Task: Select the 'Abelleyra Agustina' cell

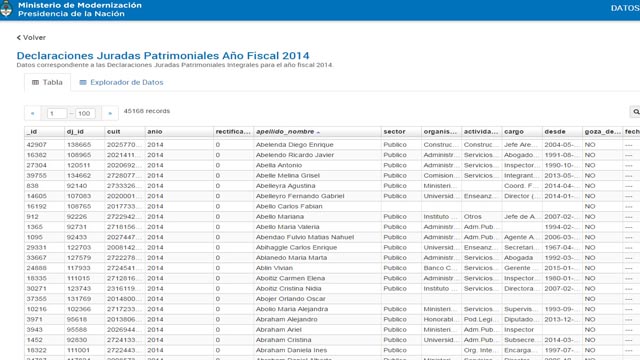Action: click(x=318, y=186)
